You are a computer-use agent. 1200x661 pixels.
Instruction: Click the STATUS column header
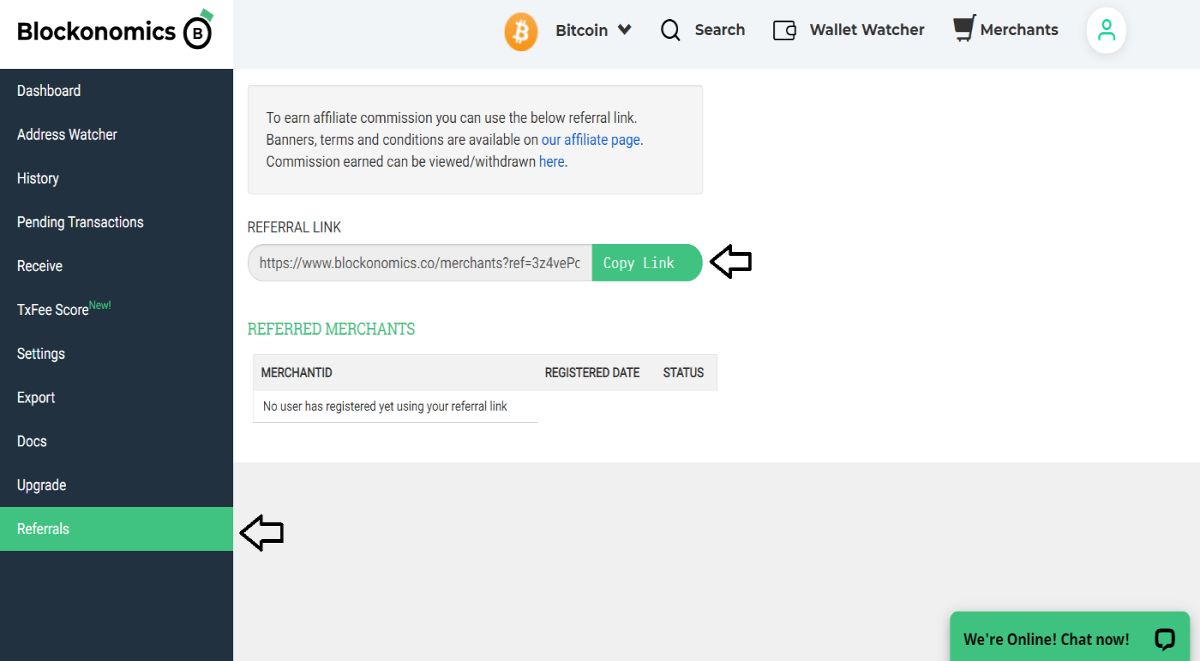(x=683, y=373)
